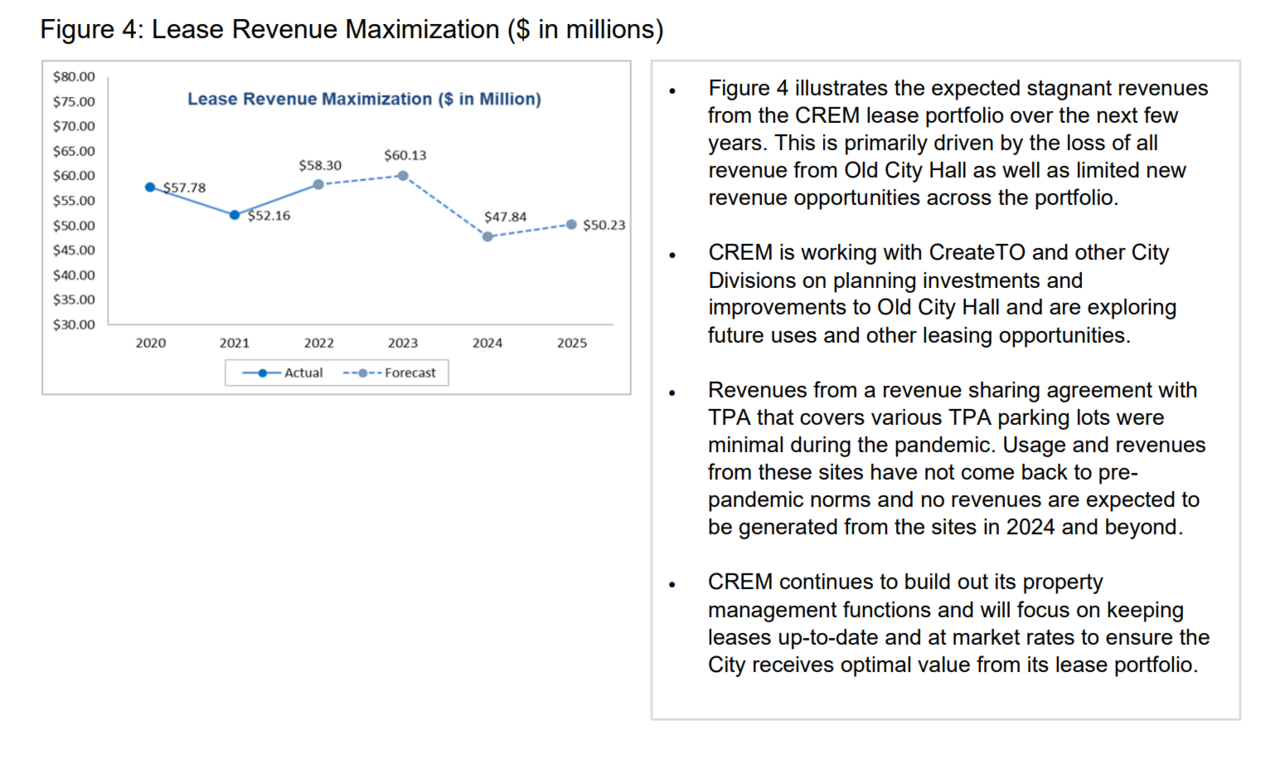This screenshot has height=760, width=1280.
Task: Click the $30.00 y-axis label
Action: click(x=74, y=325)
